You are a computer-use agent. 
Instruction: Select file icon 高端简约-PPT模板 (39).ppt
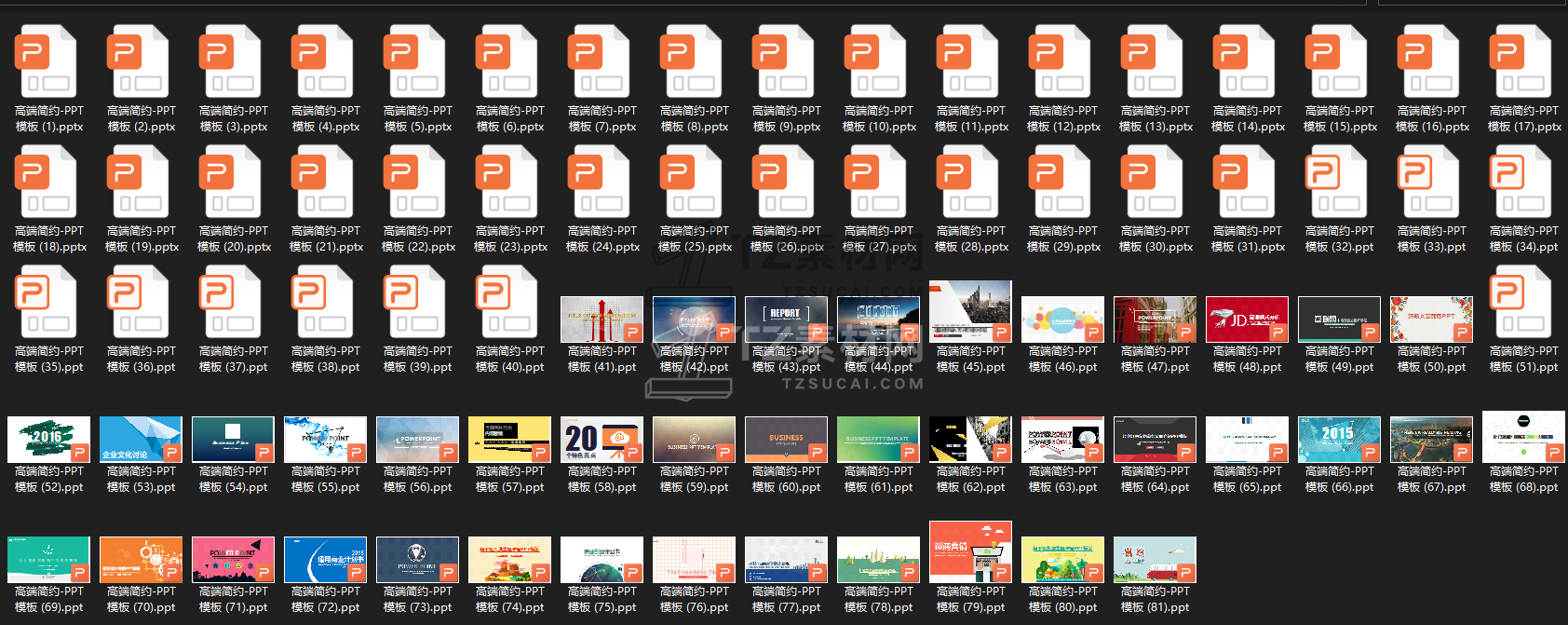coord(413,302)
